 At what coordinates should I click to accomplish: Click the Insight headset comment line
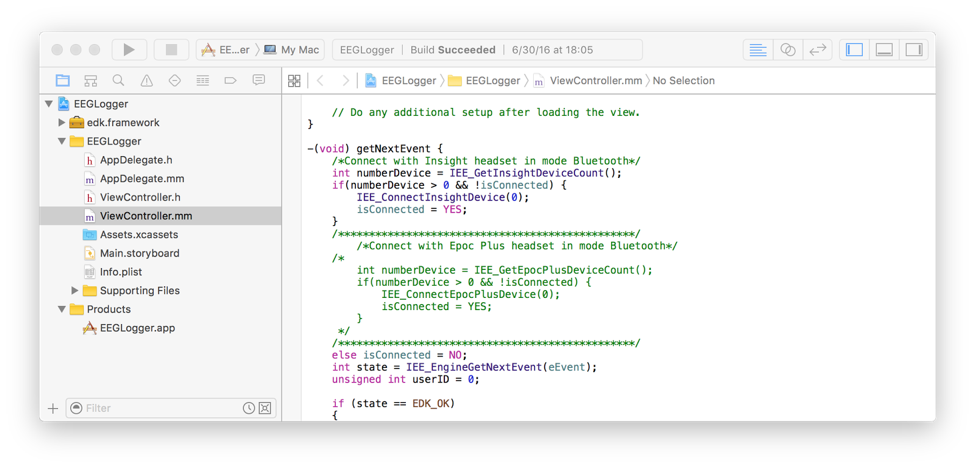pos(486,161)
